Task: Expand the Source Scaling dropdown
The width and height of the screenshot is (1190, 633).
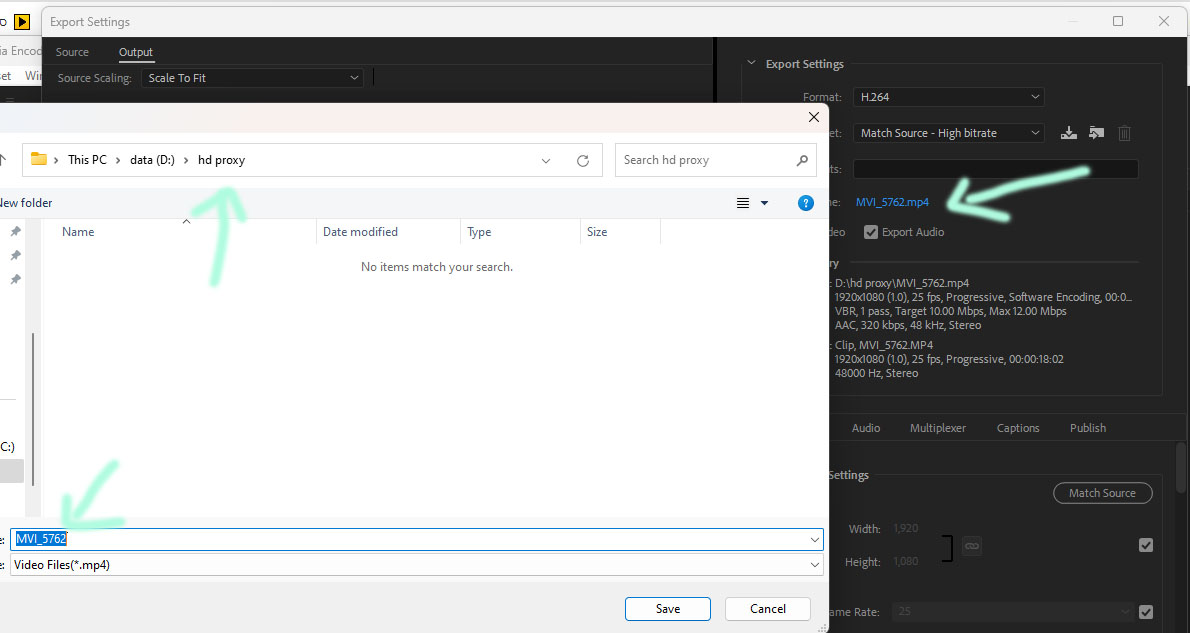Action: (x=252, y=78)
